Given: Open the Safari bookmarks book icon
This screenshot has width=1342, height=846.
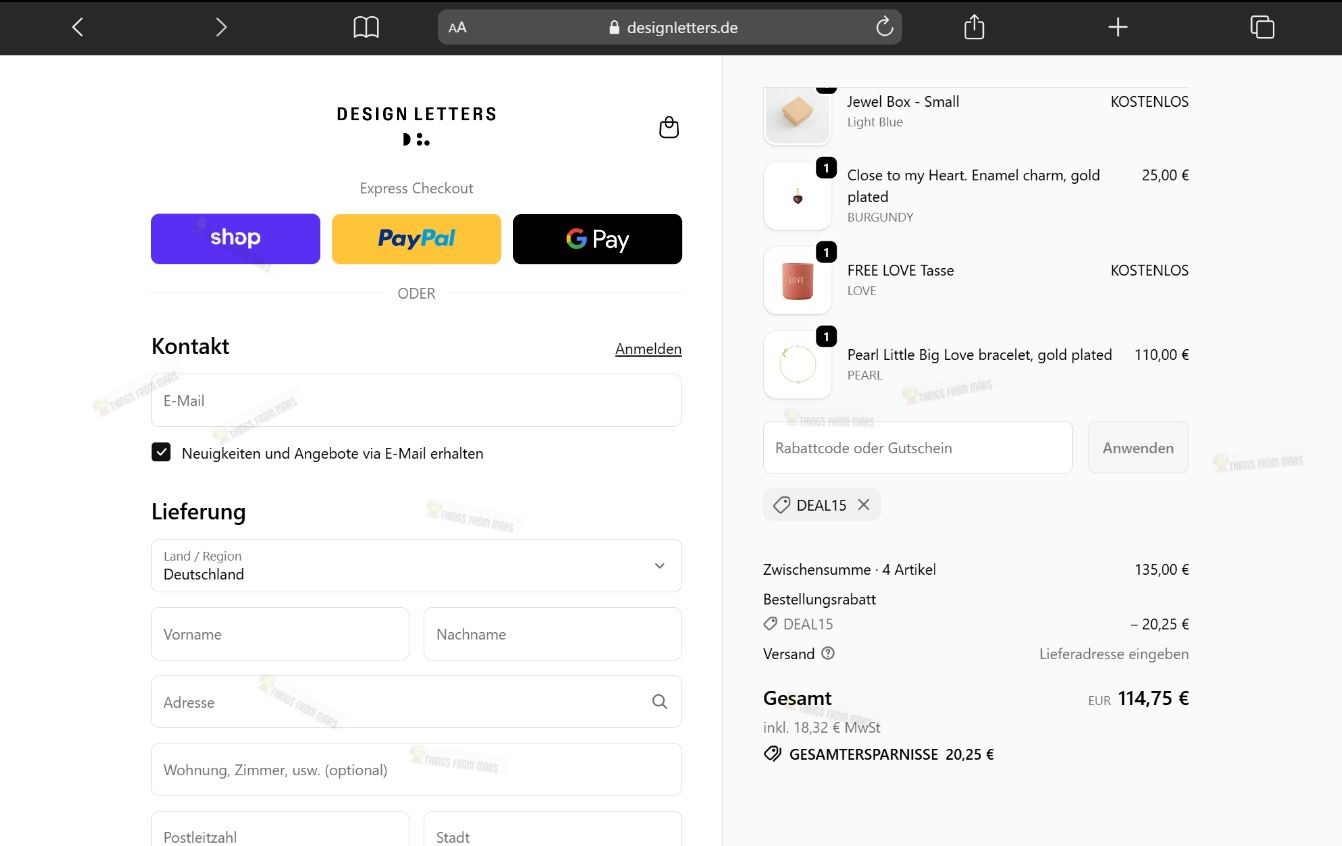Looking at the screenshot, I should [x=366, y=27].
